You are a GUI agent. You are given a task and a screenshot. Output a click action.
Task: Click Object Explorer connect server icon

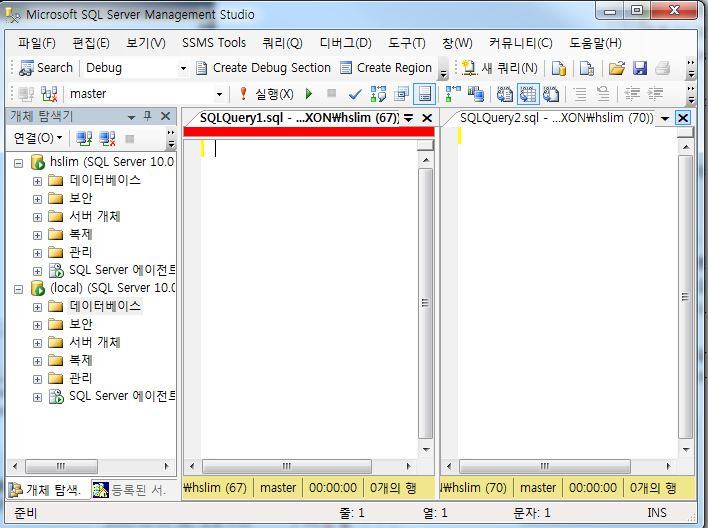[x=84, y=139]
